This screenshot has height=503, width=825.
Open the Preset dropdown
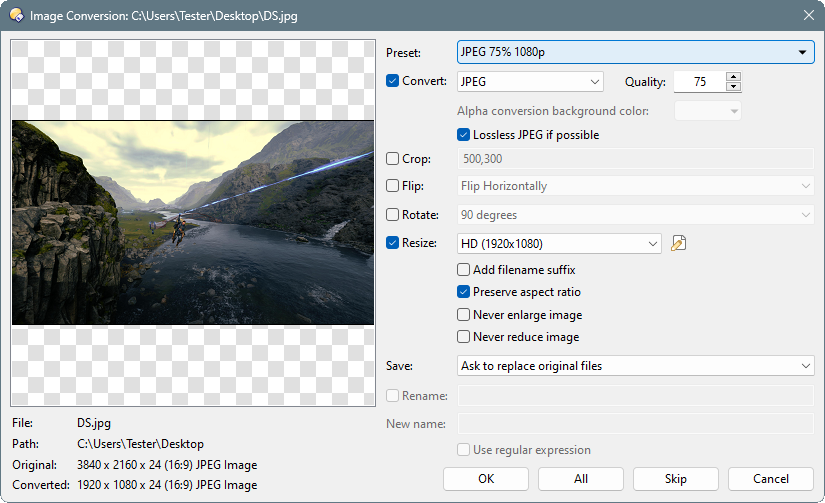[x=636, y=52]
